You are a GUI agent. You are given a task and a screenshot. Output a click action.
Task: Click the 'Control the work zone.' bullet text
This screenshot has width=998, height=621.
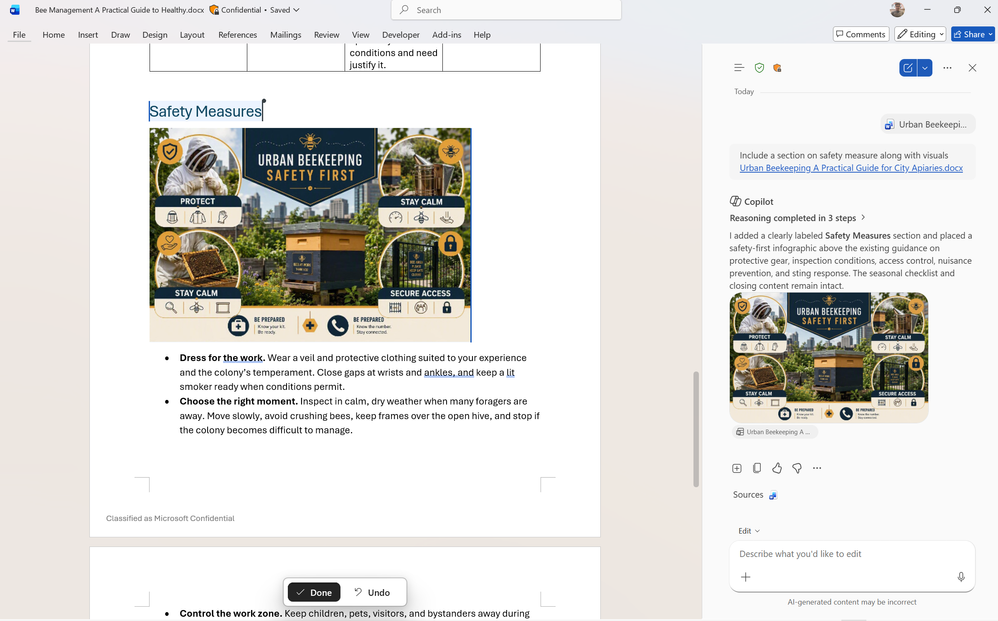(x=230, y=613)
